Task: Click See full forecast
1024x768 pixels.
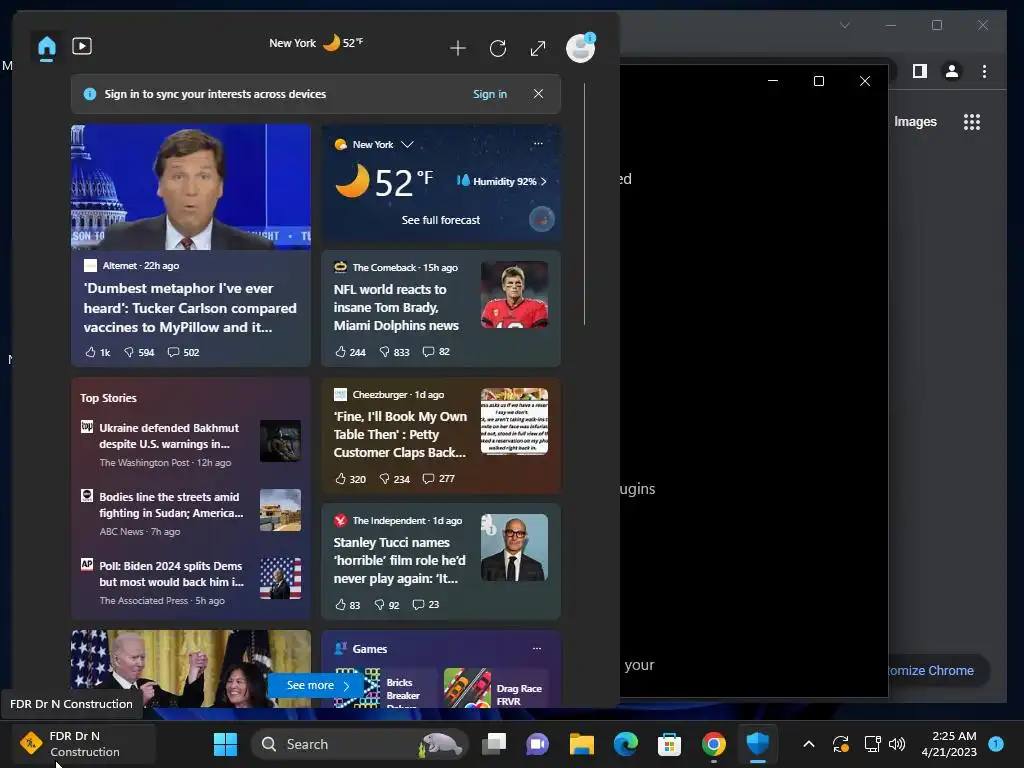Action: (441, 220)
